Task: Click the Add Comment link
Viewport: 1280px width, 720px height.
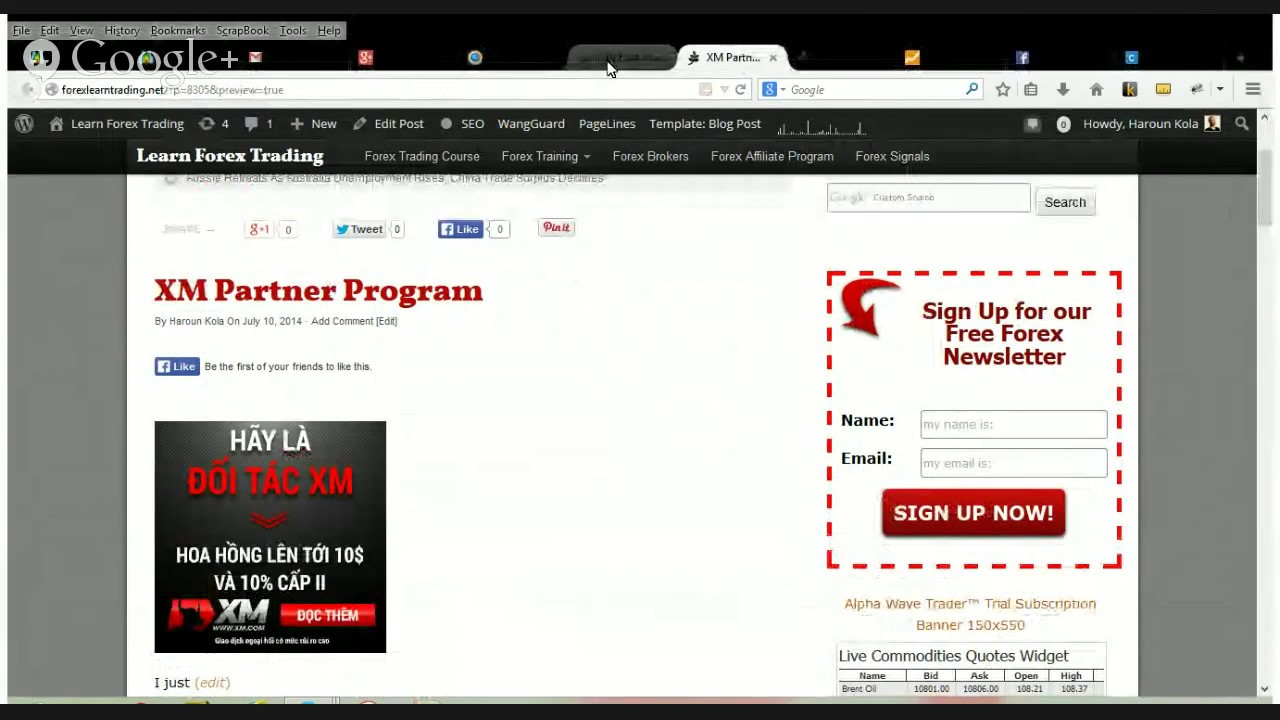Action: pos(342,321)
